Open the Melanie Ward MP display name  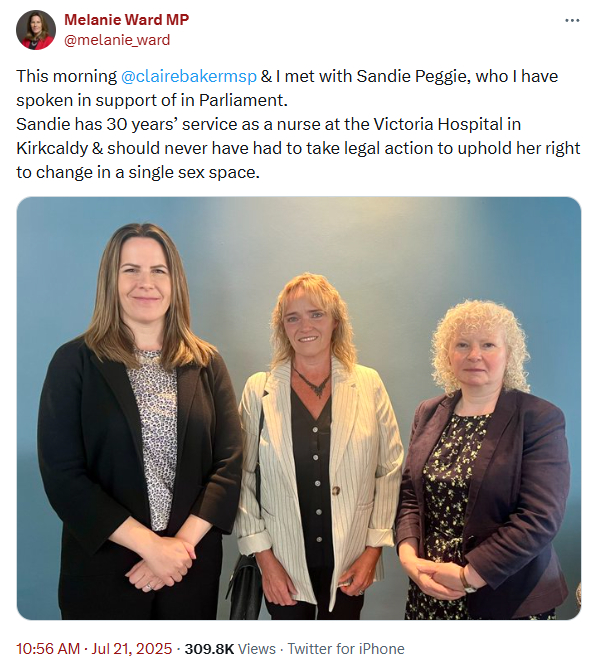tap(126, 20)
